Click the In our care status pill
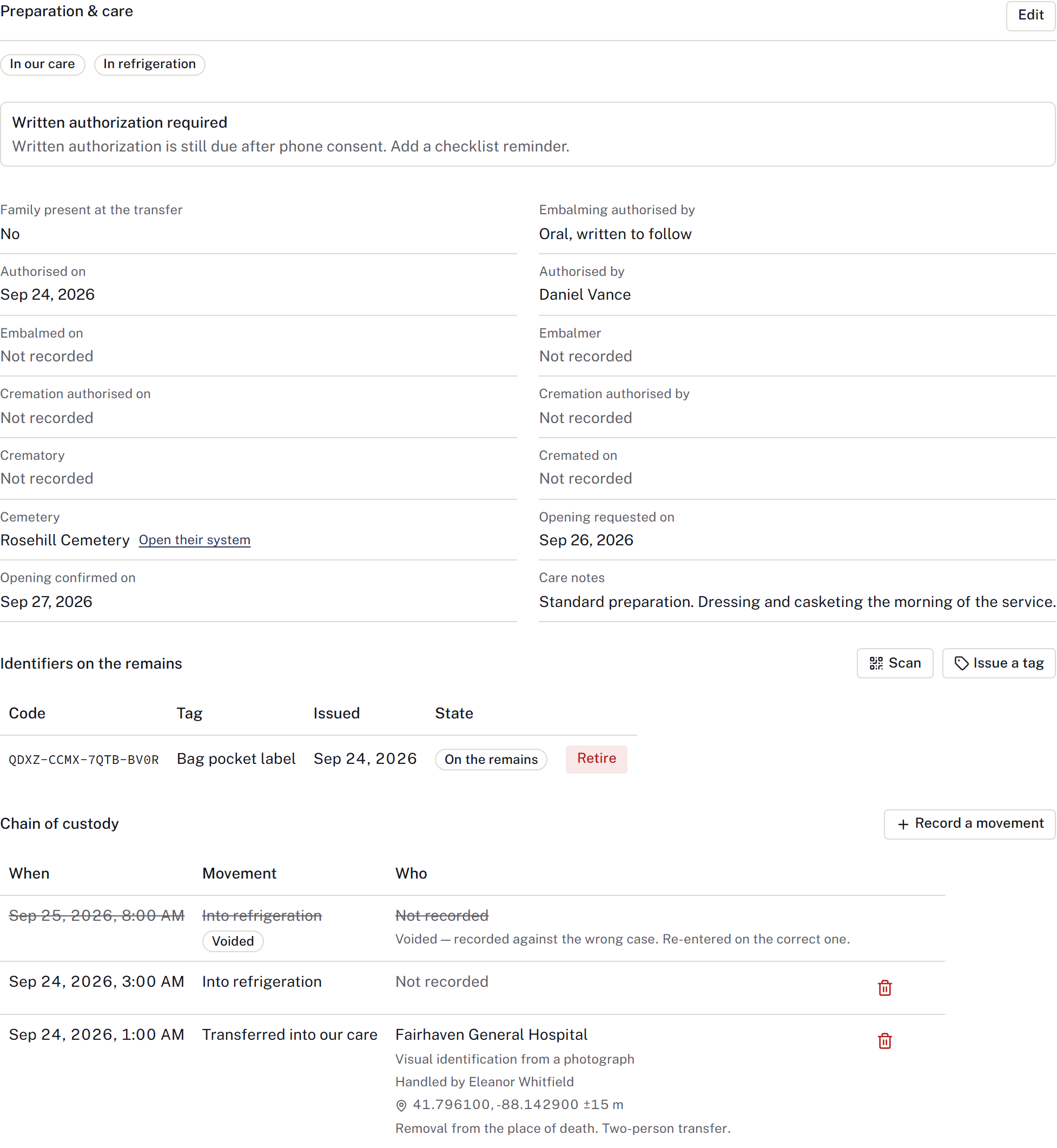Screen dimensions: 1057x1148 [x=42, y=64]
